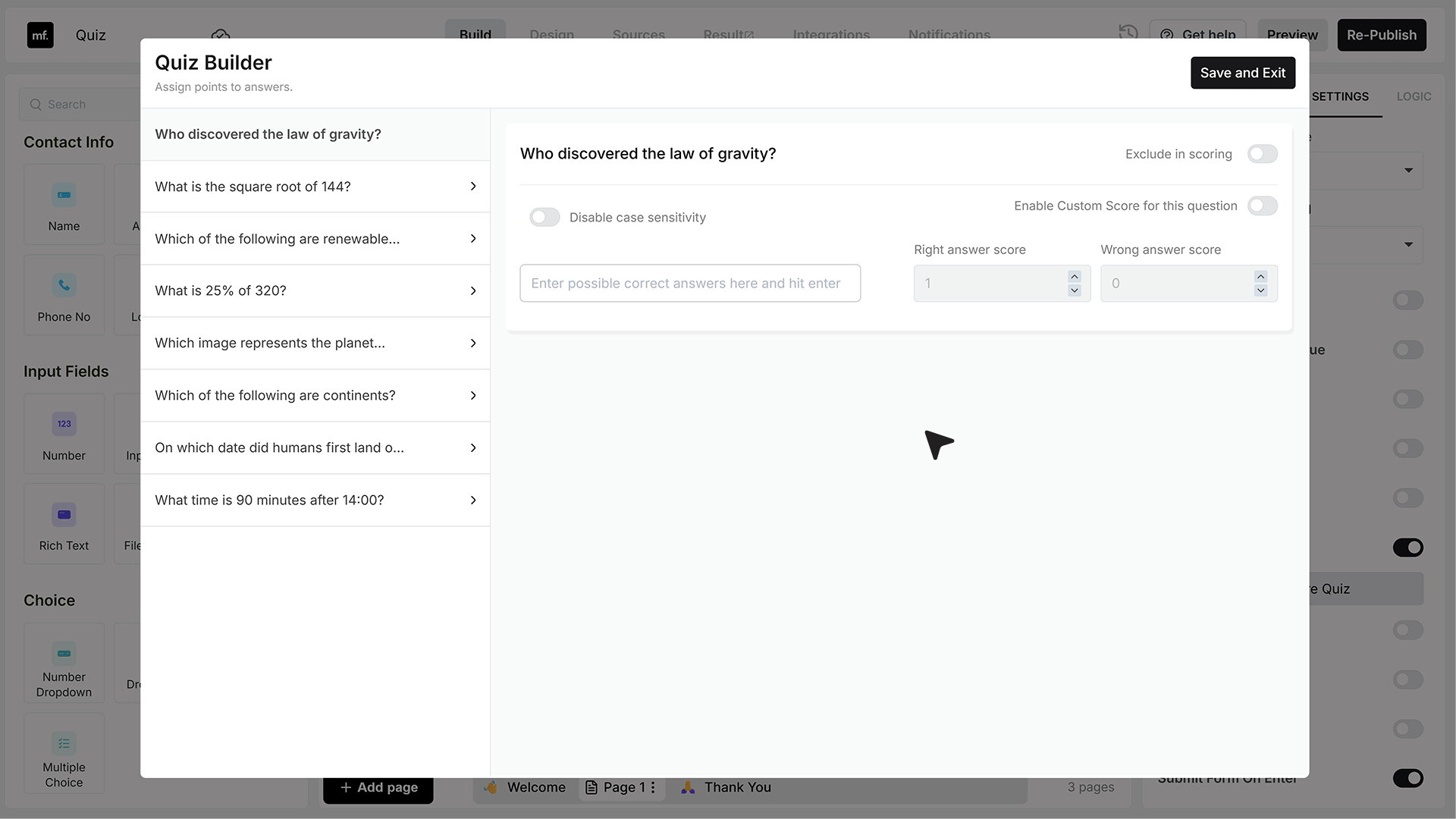Decrease the Right answer score stepper

point(1075,290)
